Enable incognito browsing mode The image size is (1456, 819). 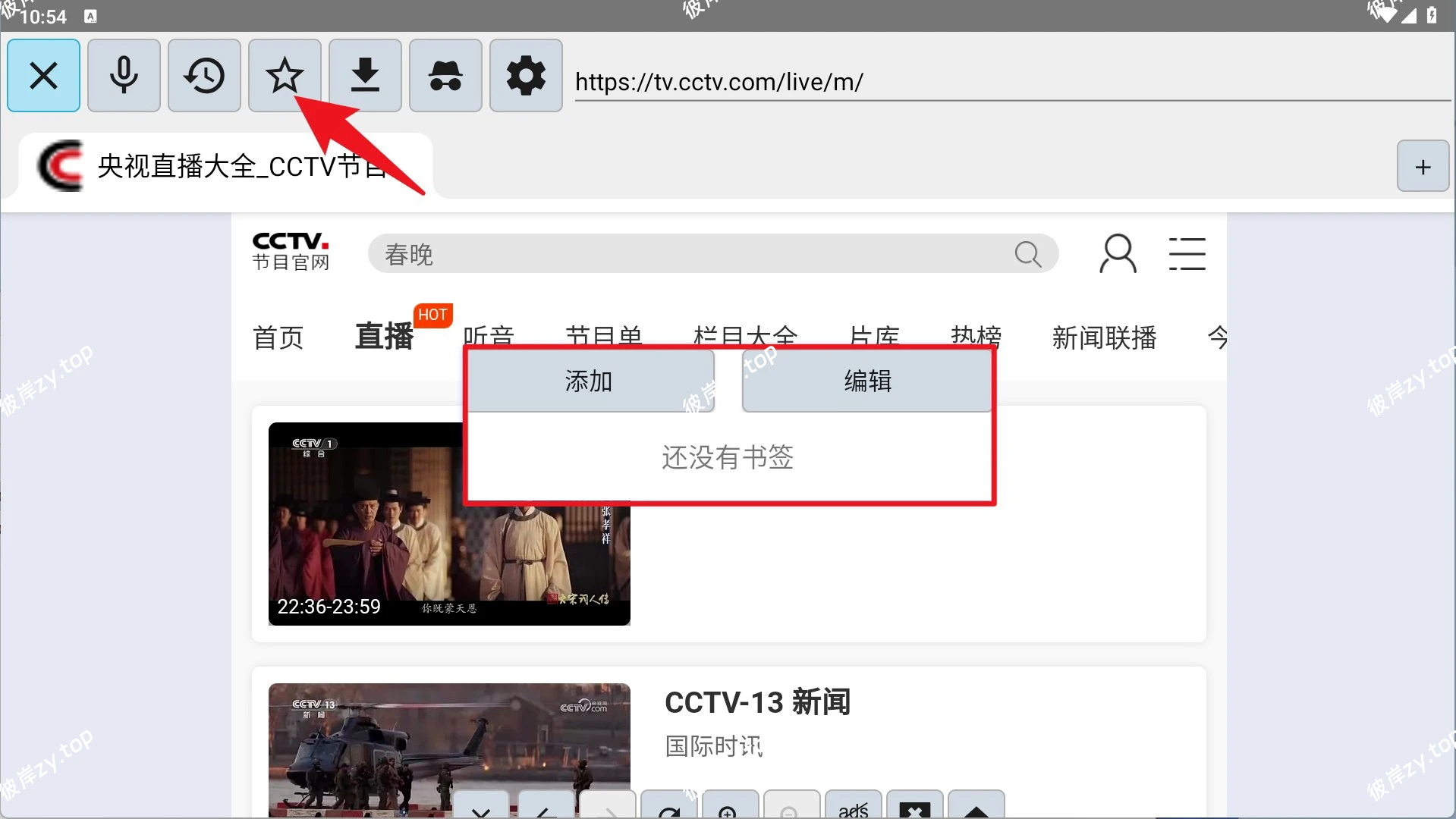point(445,75)
